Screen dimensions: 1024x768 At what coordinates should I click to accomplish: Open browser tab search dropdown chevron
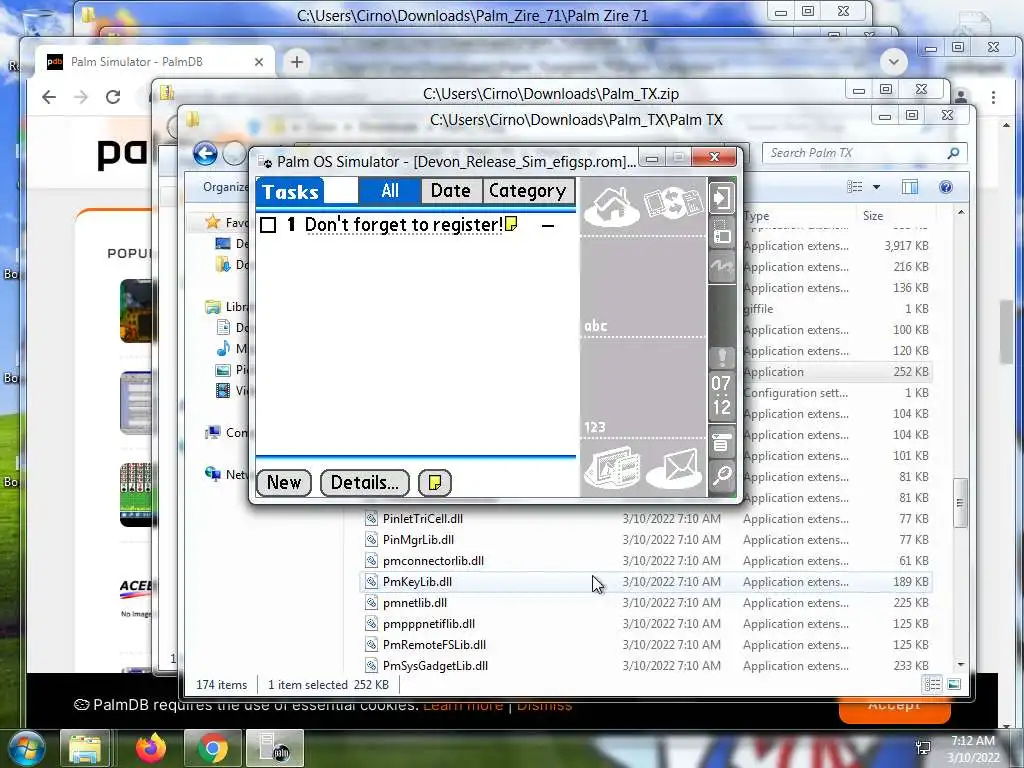pos(893,62)
